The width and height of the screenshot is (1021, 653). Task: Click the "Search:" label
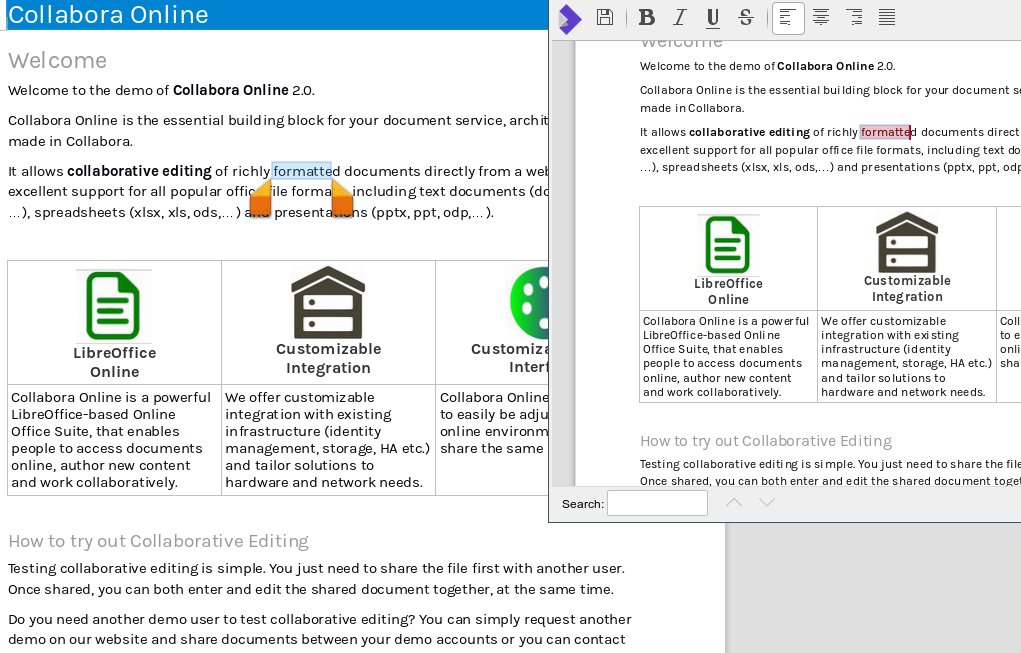(583, 504)
